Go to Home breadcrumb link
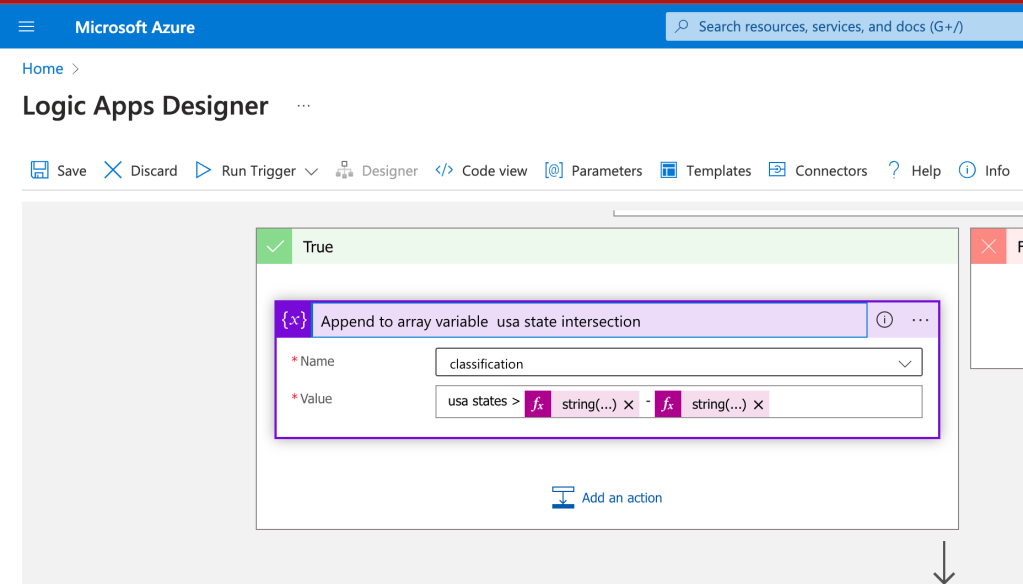This screenshot has width=1023, height=584. click(42, 69)
